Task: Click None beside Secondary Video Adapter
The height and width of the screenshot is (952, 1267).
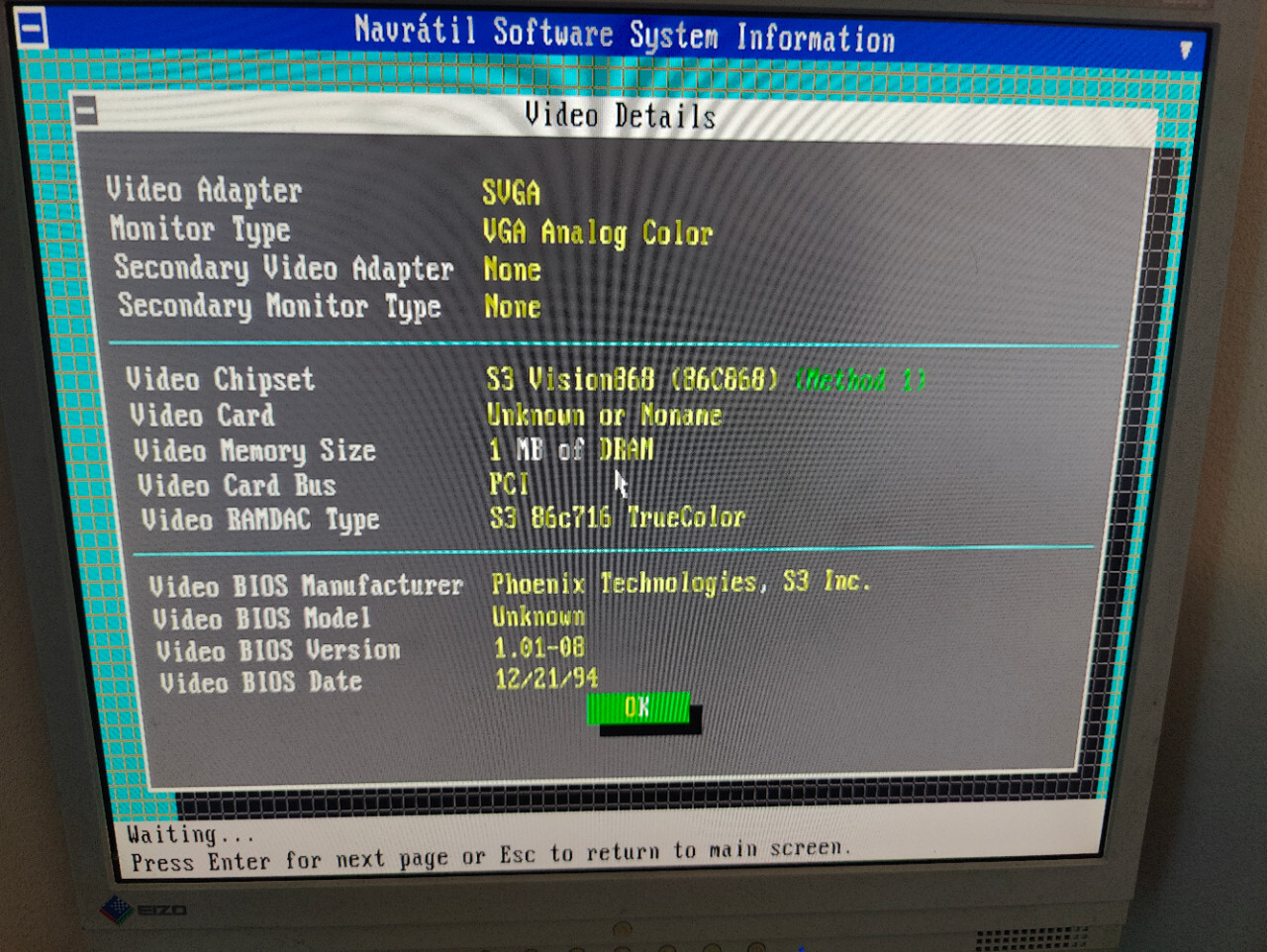Action: coord(512,269)
